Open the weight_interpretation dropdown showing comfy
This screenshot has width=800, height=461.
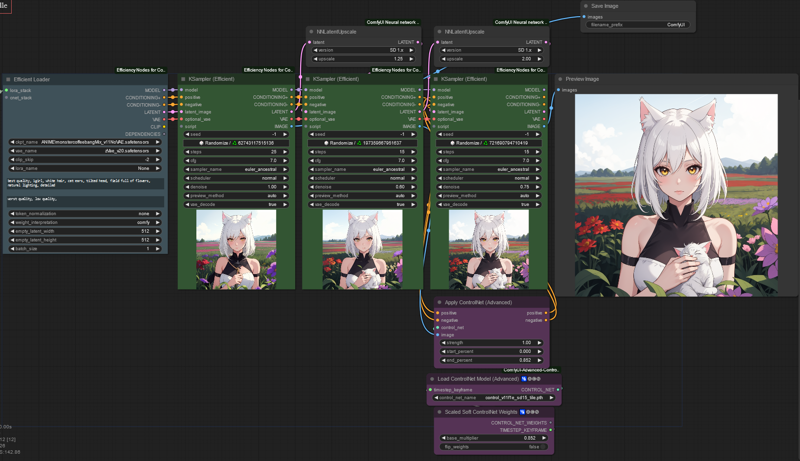tap(85, 222)
